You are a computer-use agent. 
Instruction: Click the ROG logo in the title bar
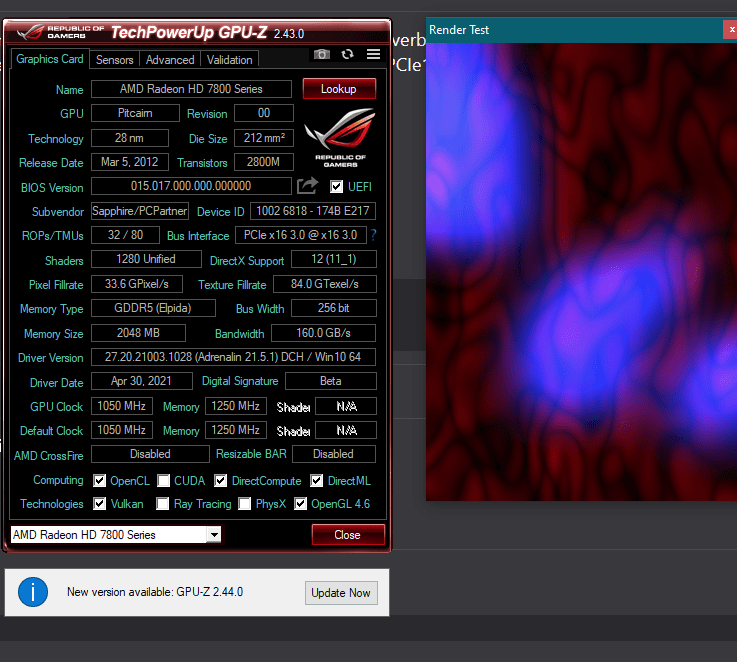point(31,32)
